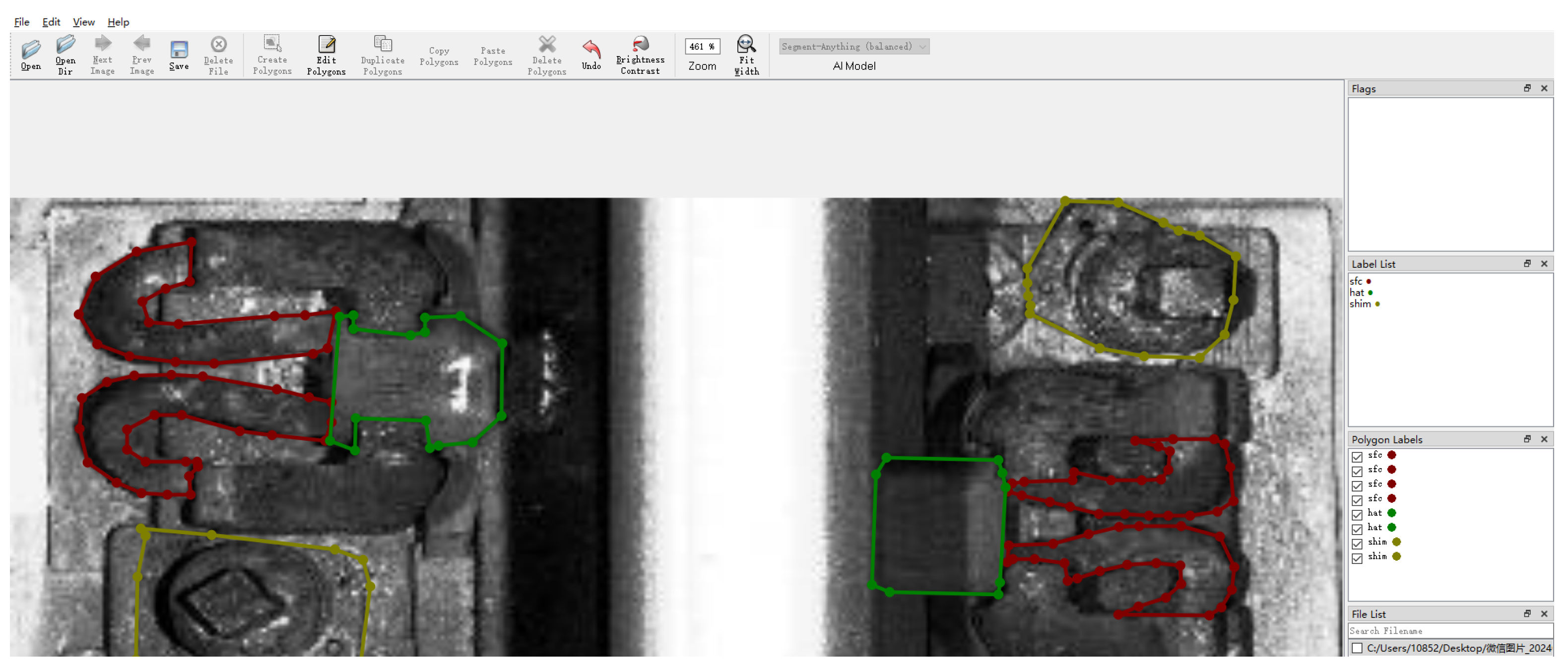
Task: Expand the Segment-Anything AI Model dropdown
Action: [x=853, y=46]
